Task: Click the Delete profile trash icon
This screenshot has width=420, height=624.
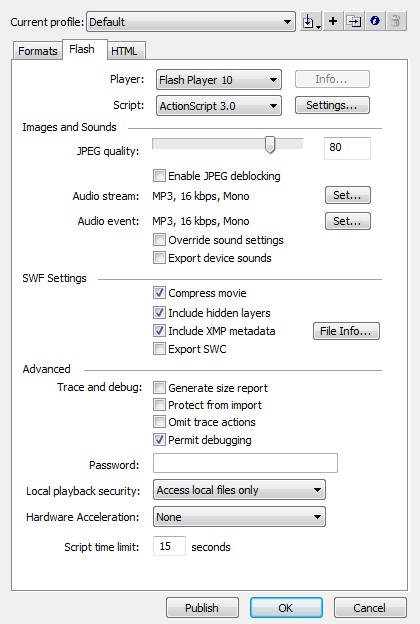Action: click(396, 21)
